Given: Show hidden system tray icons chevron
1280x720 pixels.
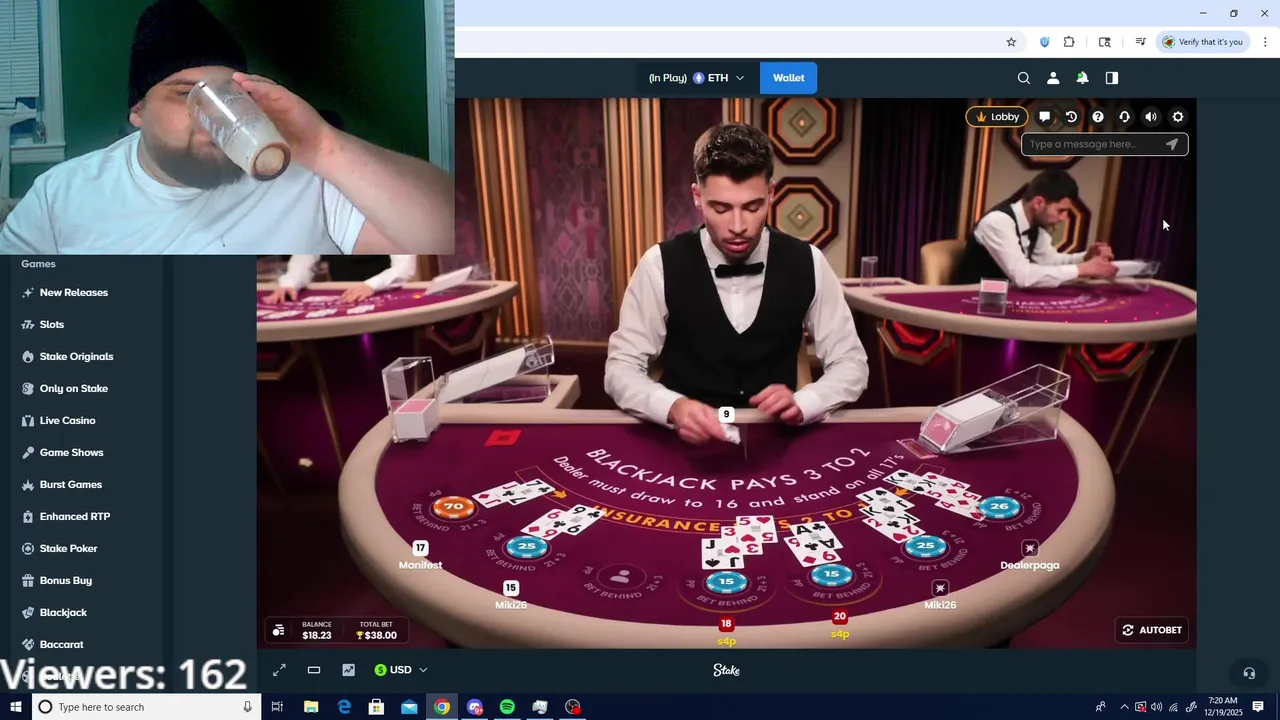Looking at the screenshot, I should [1124, 707].
